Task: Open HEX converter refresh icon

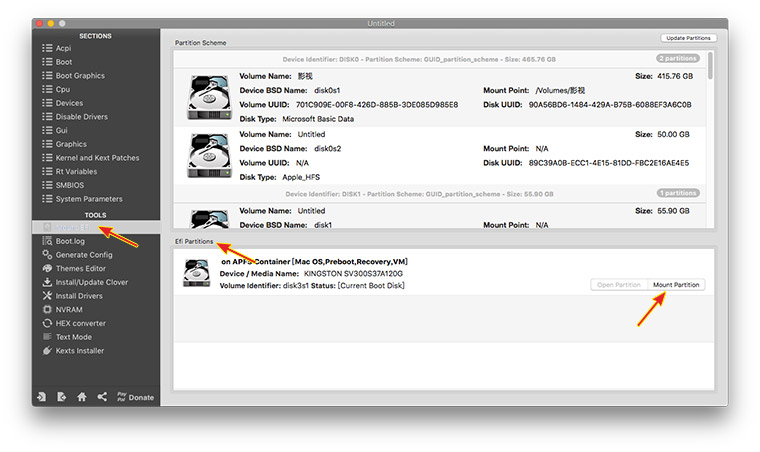Action: (47, 323)
